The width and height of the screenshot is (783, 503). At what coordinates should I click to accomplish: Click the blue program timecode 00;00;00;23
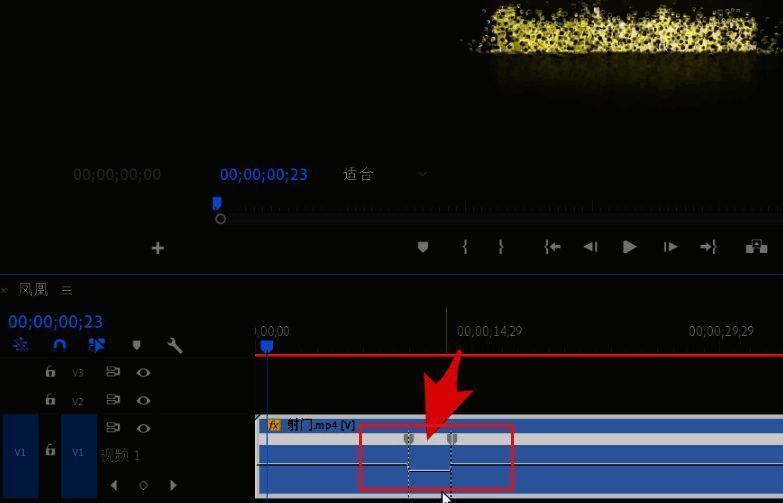click(x=263, y=174)
